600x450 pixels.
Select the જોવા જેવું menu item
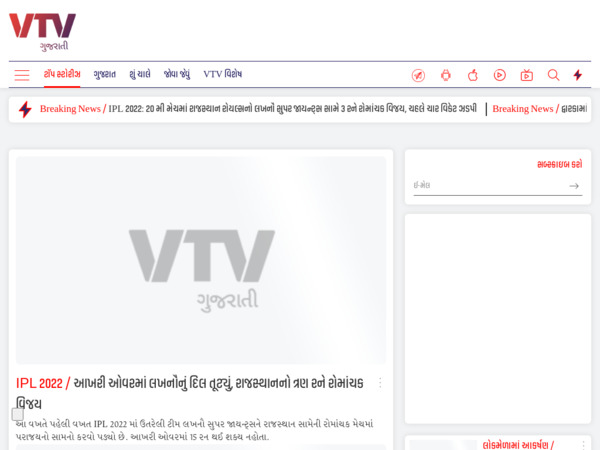coord(177,74)
